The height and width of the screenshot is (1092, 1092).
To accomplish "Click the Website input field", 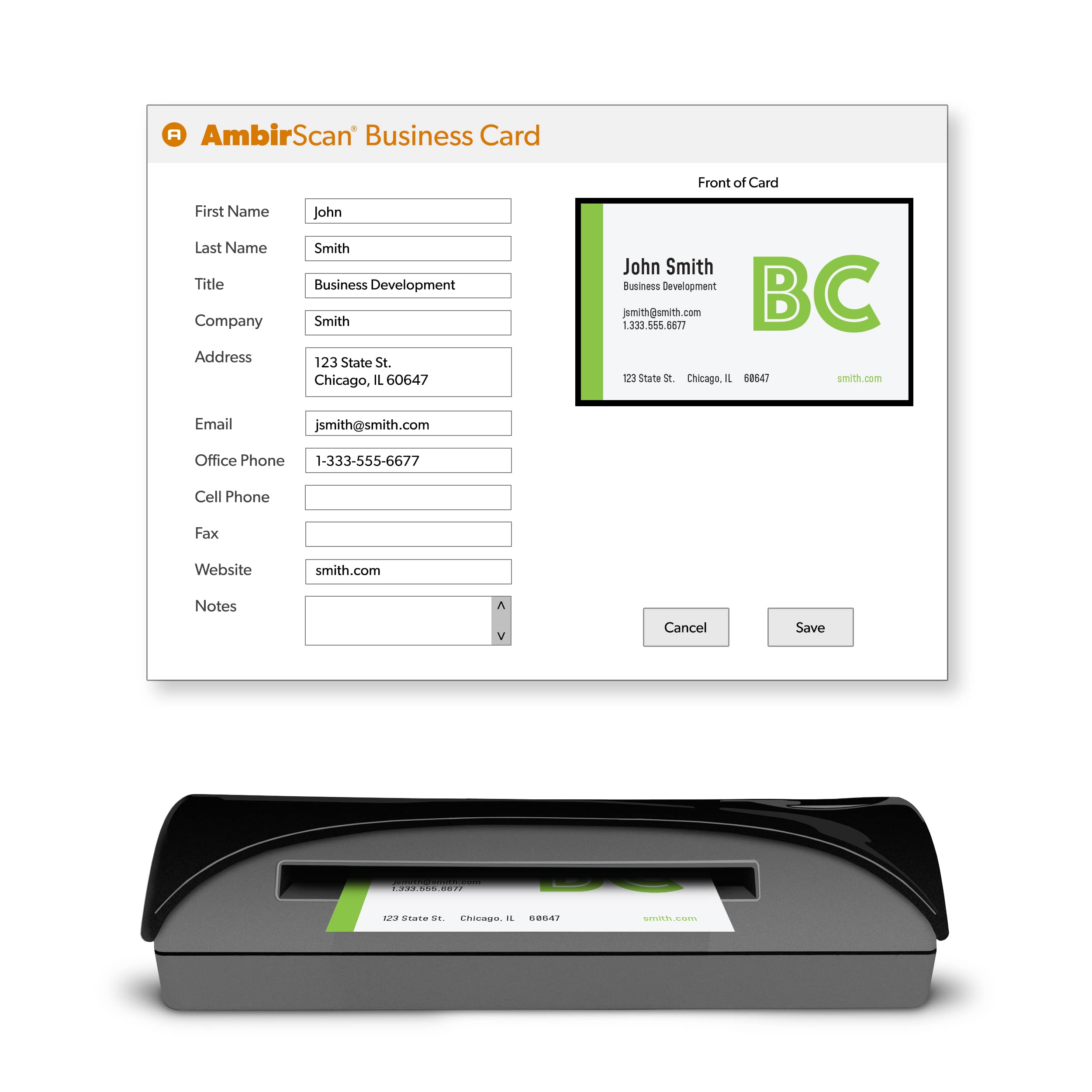I will pos(404,570).
